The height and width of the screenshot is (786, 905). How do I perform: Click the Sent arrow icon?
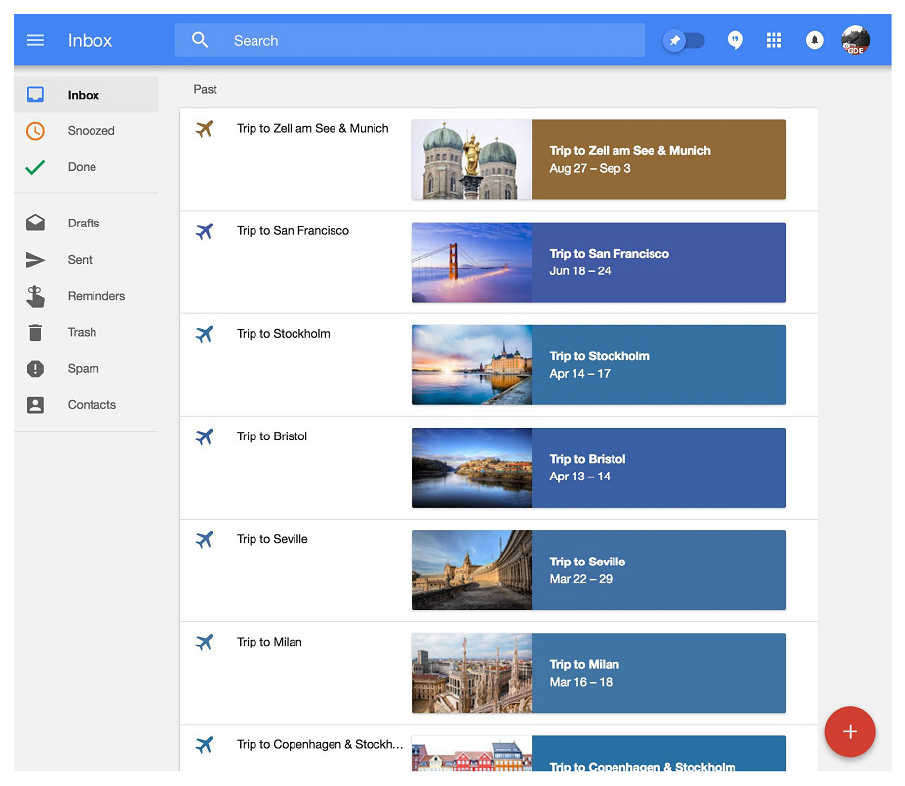(x=35, y=260)
